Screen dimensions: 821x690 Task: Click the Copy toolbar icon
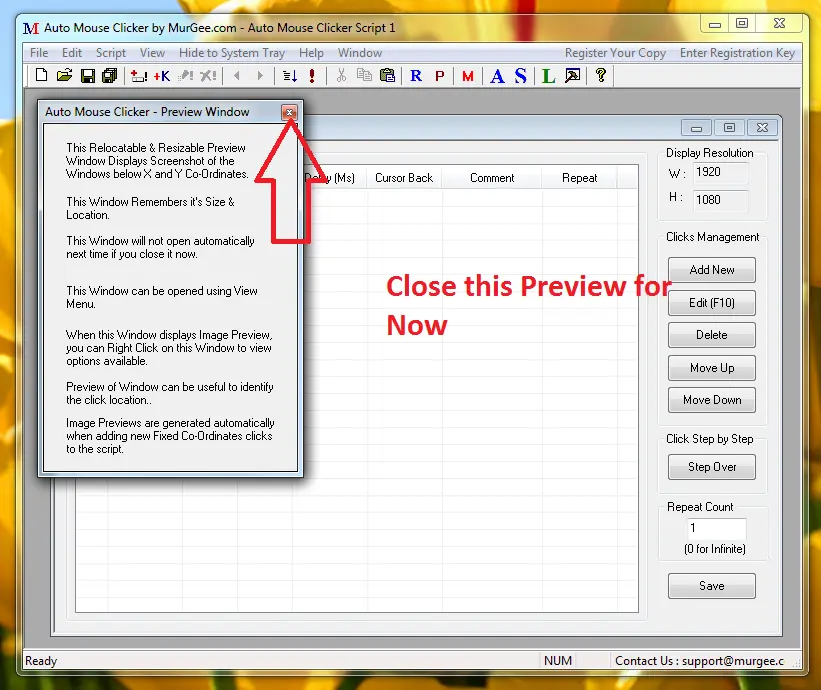click(364, 75)
